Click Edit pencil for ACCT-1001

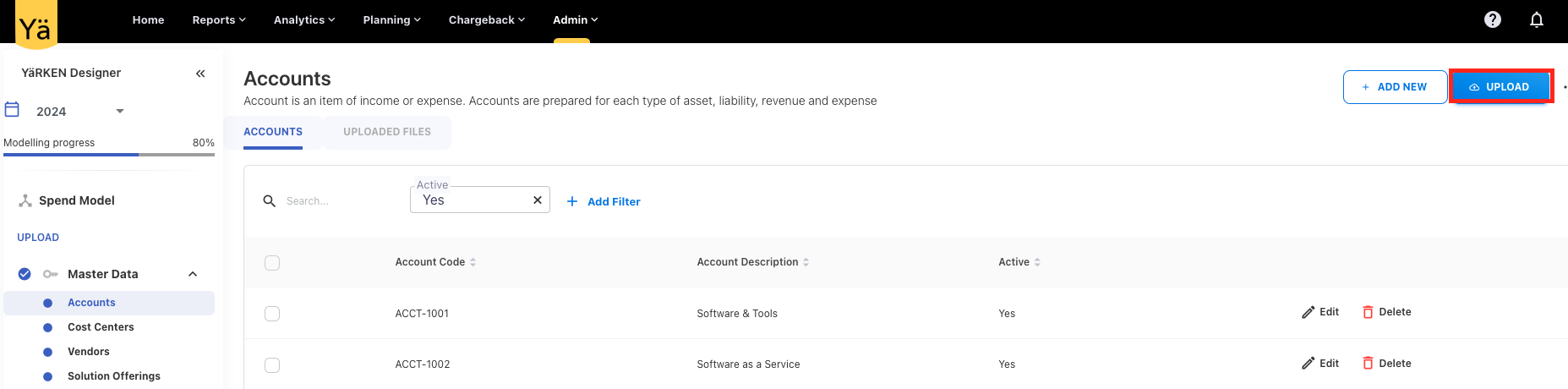[x=1320, y=312]
